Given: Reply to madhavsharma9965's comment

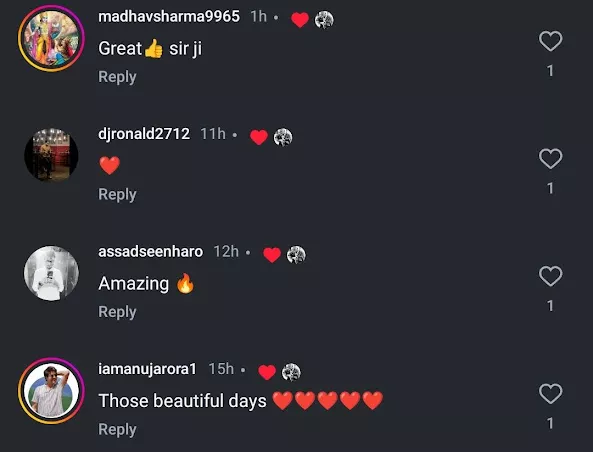Looking at the screenshot, I should [x=117, y=77].
